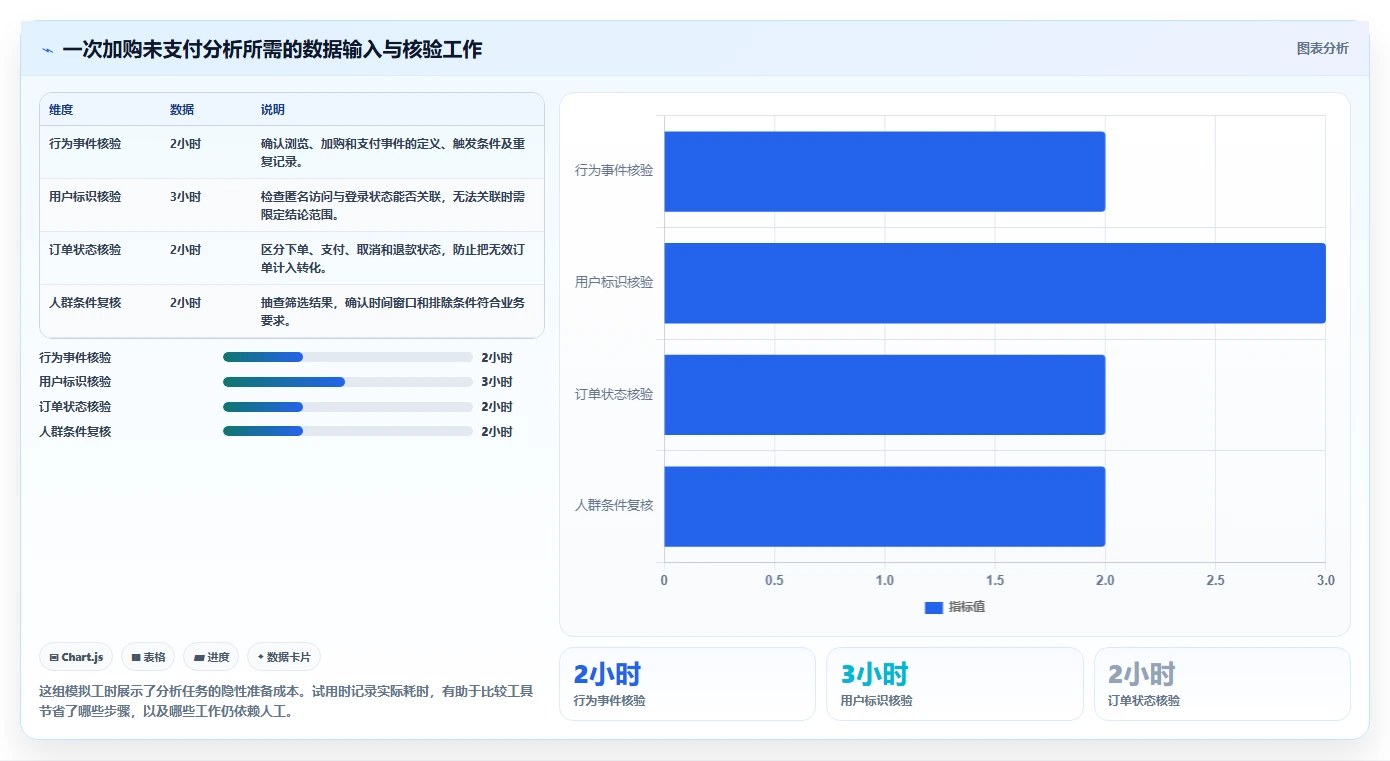The image size is (1390, 761).
Task: Open the 图表分析 label in the header
Action: (1322, 48)
